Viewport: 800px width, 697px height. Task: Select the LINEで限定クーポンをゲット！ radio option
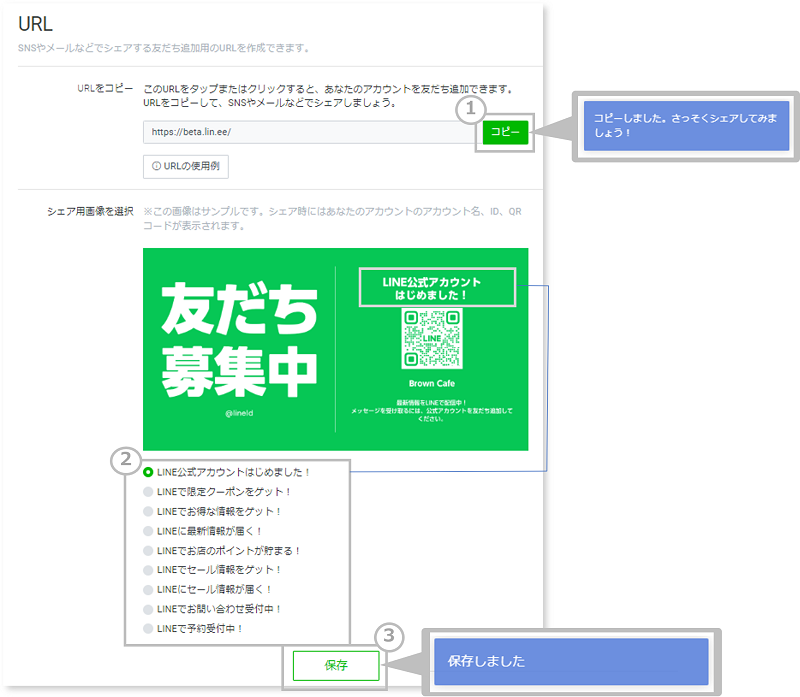148,492
